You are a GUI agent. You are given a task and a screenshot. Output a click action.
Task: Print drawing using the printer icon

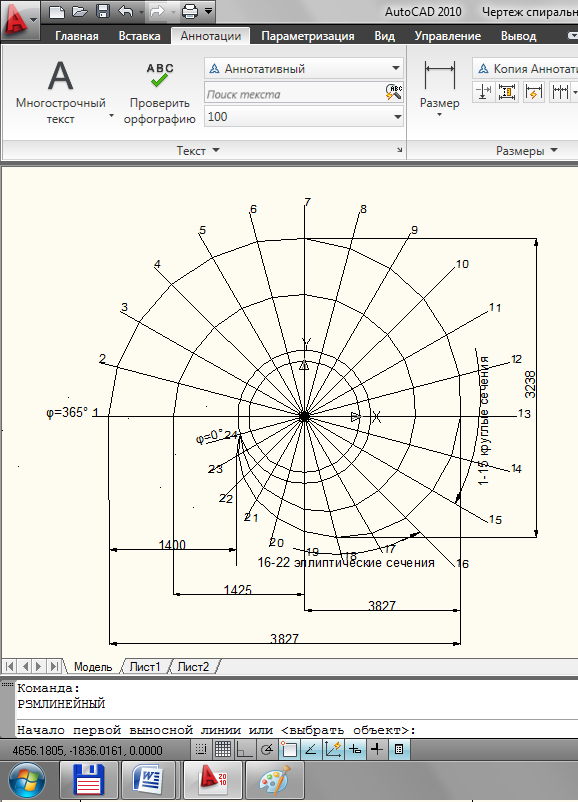(190, 11)
